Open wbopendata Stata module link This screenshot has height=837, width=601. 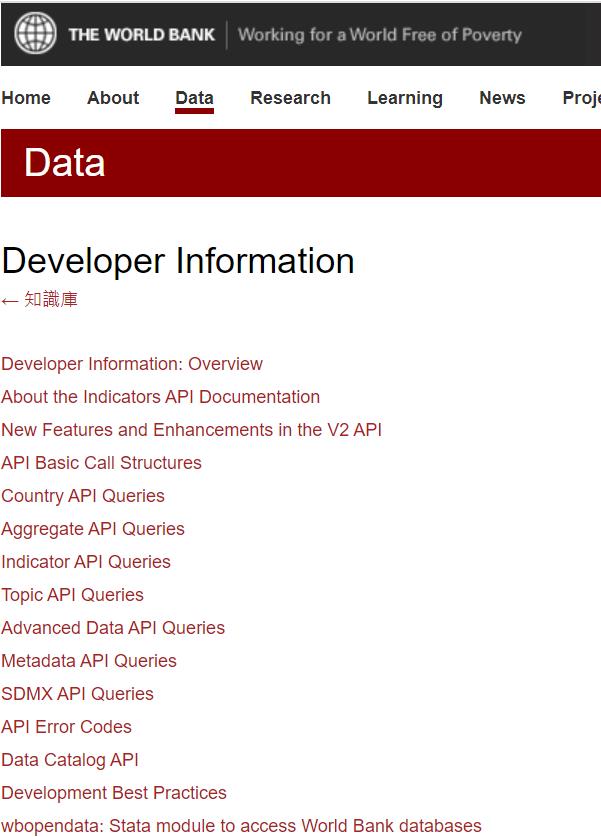click(241, 826)
